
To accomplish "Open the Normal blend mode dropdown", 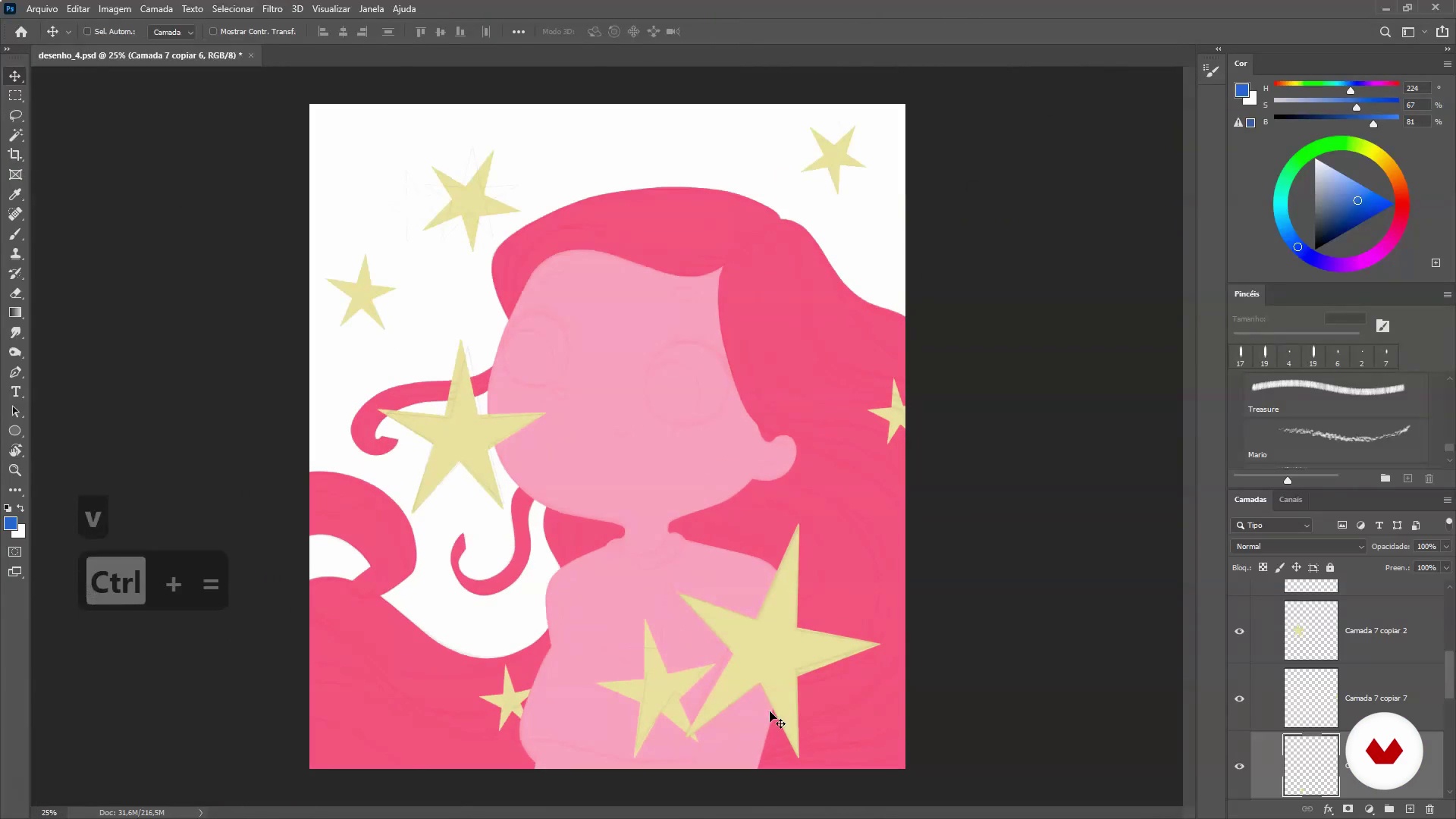I will (x=1298, y=546).
